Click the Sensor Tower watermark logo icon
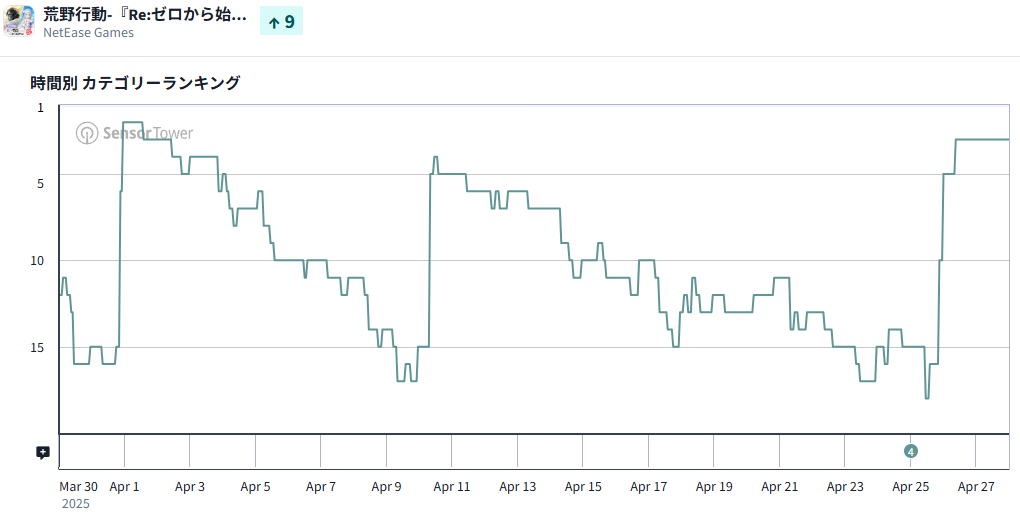This screenshot has height=517, width=1020. (x=87, y=133)
